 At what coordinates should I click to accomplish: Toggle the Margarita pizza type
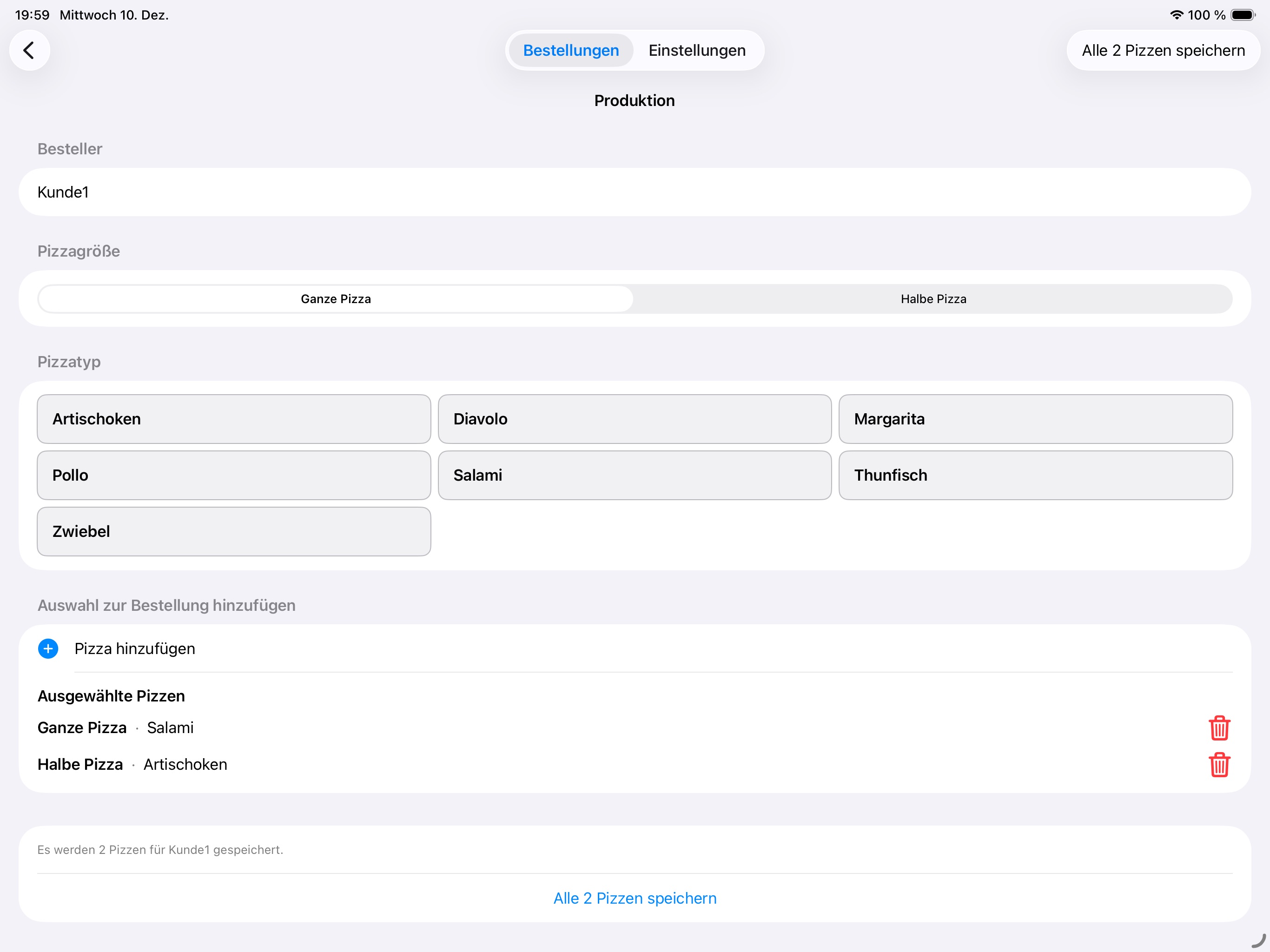pos(1035,419)
